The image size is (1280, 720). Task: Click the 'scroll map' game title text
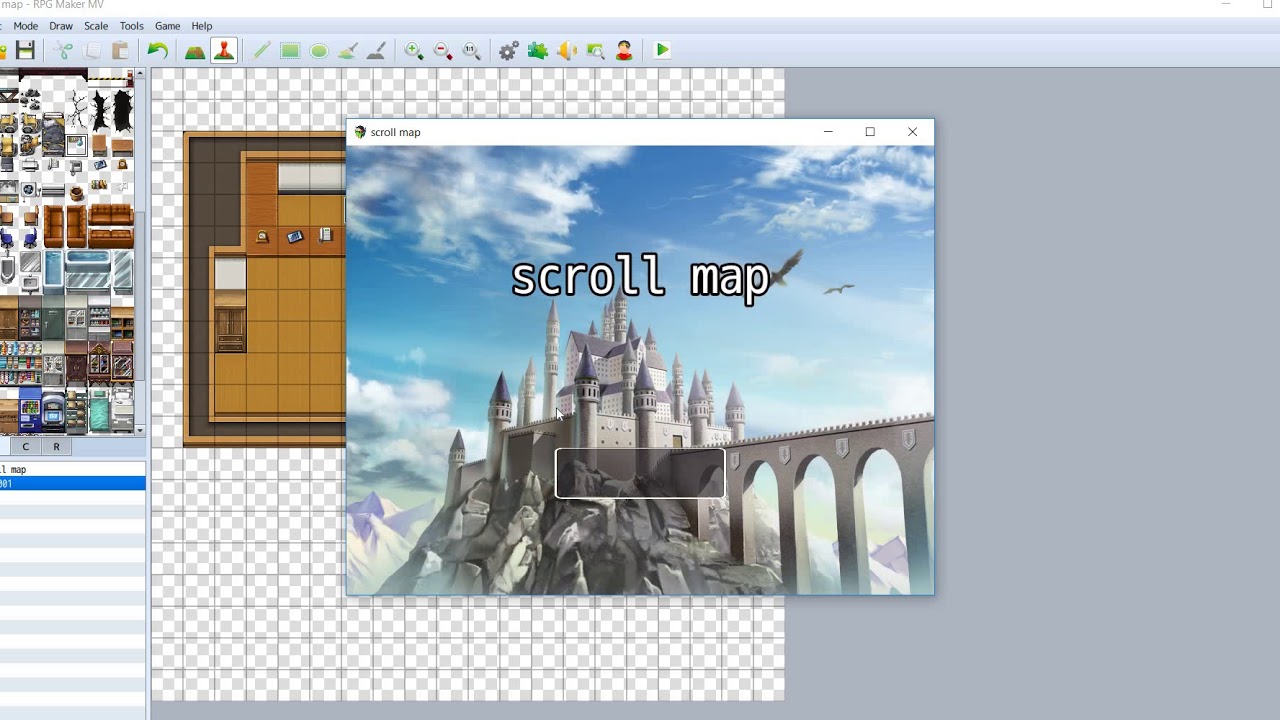[x=640, y=279]
